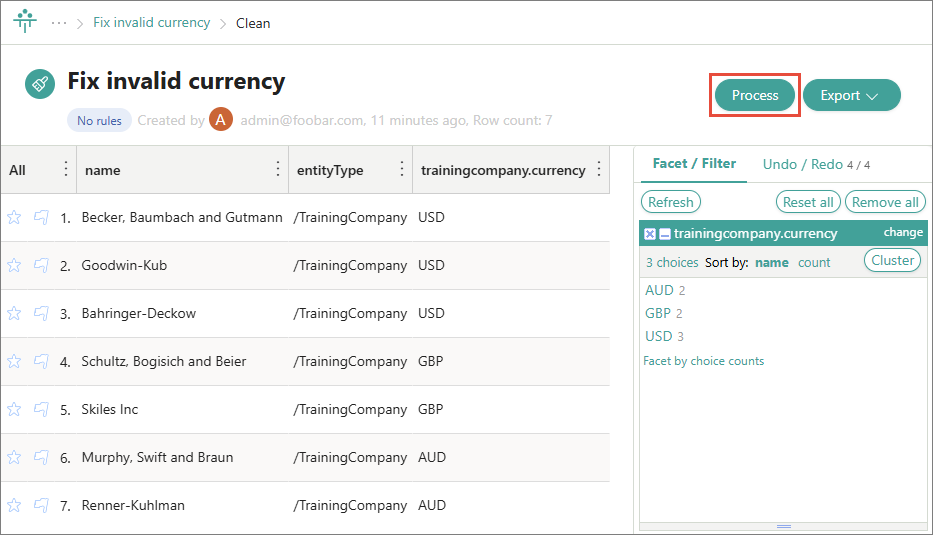Viewport: 933px width, 535px height.
Task: Star row 4 Schultz, Bogisich and Beier
Action: 14,361
